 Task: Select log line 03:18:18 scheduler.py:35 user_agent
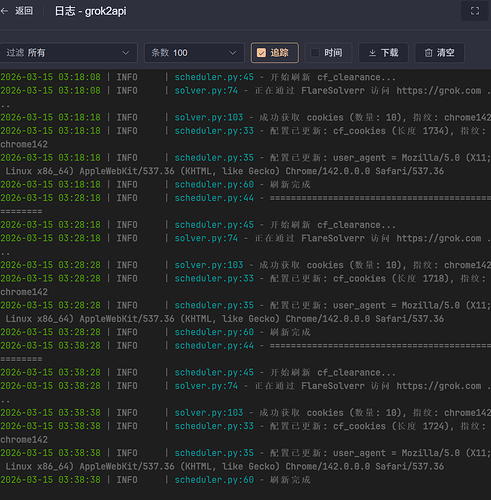click(245, 164)
